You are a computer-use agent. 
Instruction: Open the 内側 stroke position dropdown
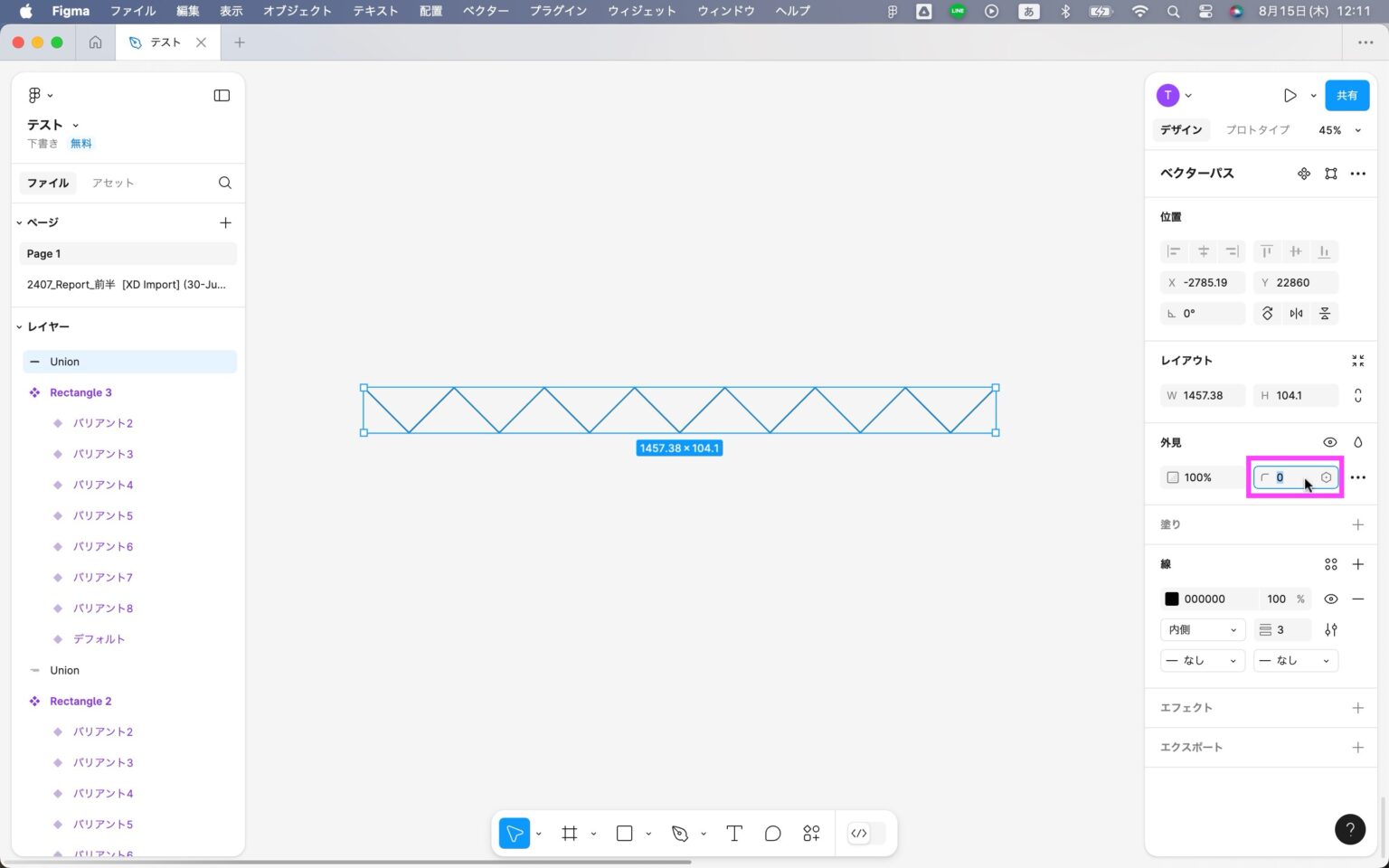pos(1202,629)
